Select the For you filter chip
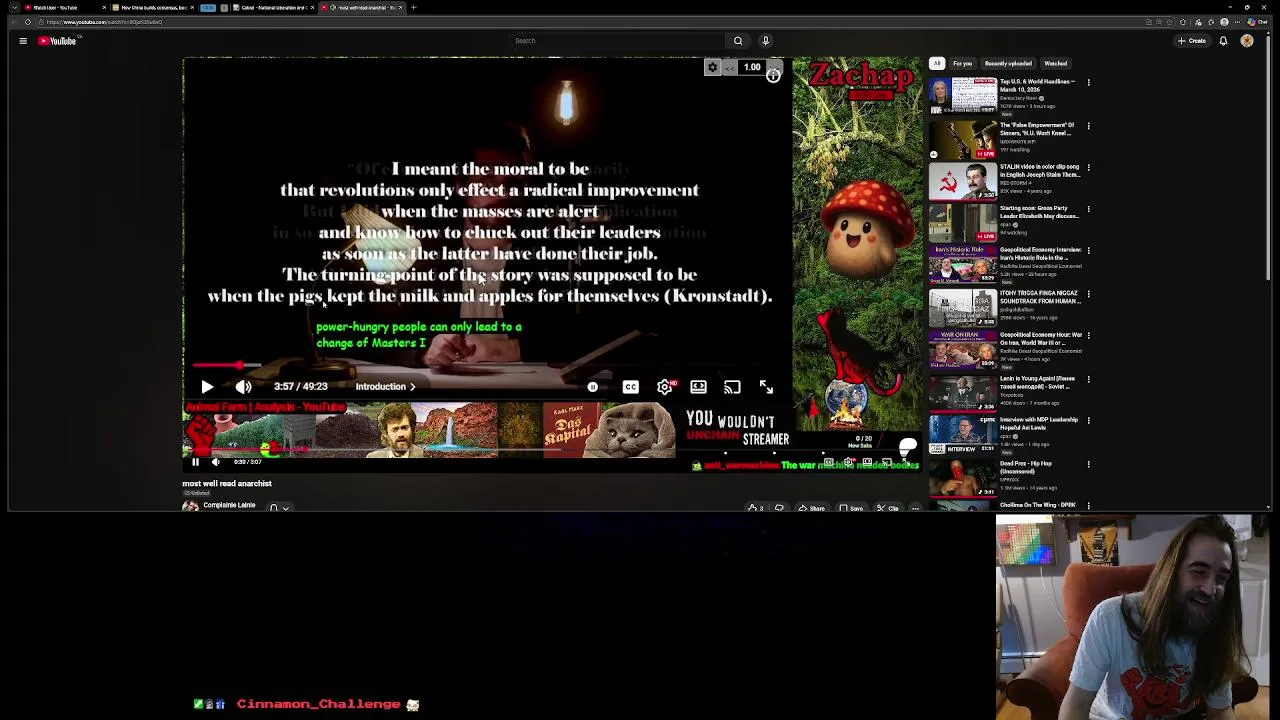1280x720 pixels. [x=962, y=64]
